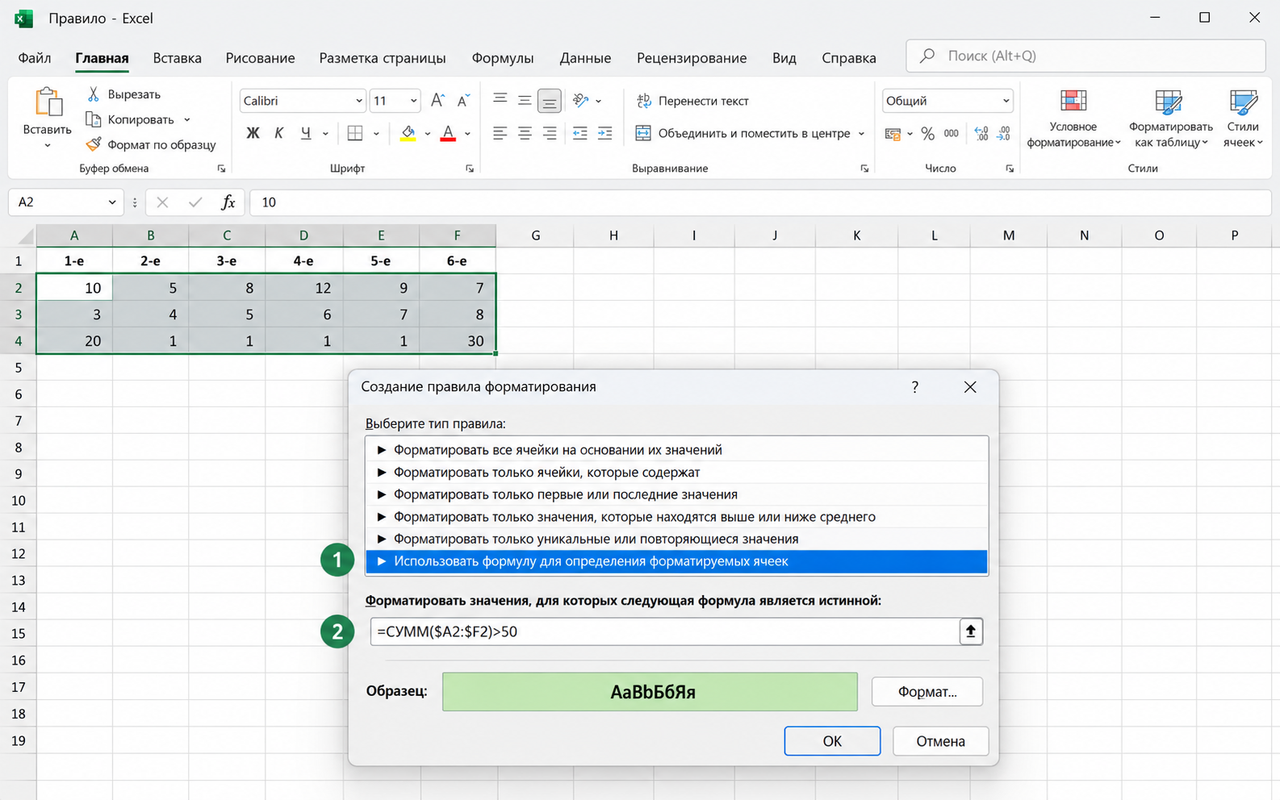Switch to the Вставка ribbon tab
Viewport: 1280px width, 800px height.
pyautogui.click(x=177, y=58)
